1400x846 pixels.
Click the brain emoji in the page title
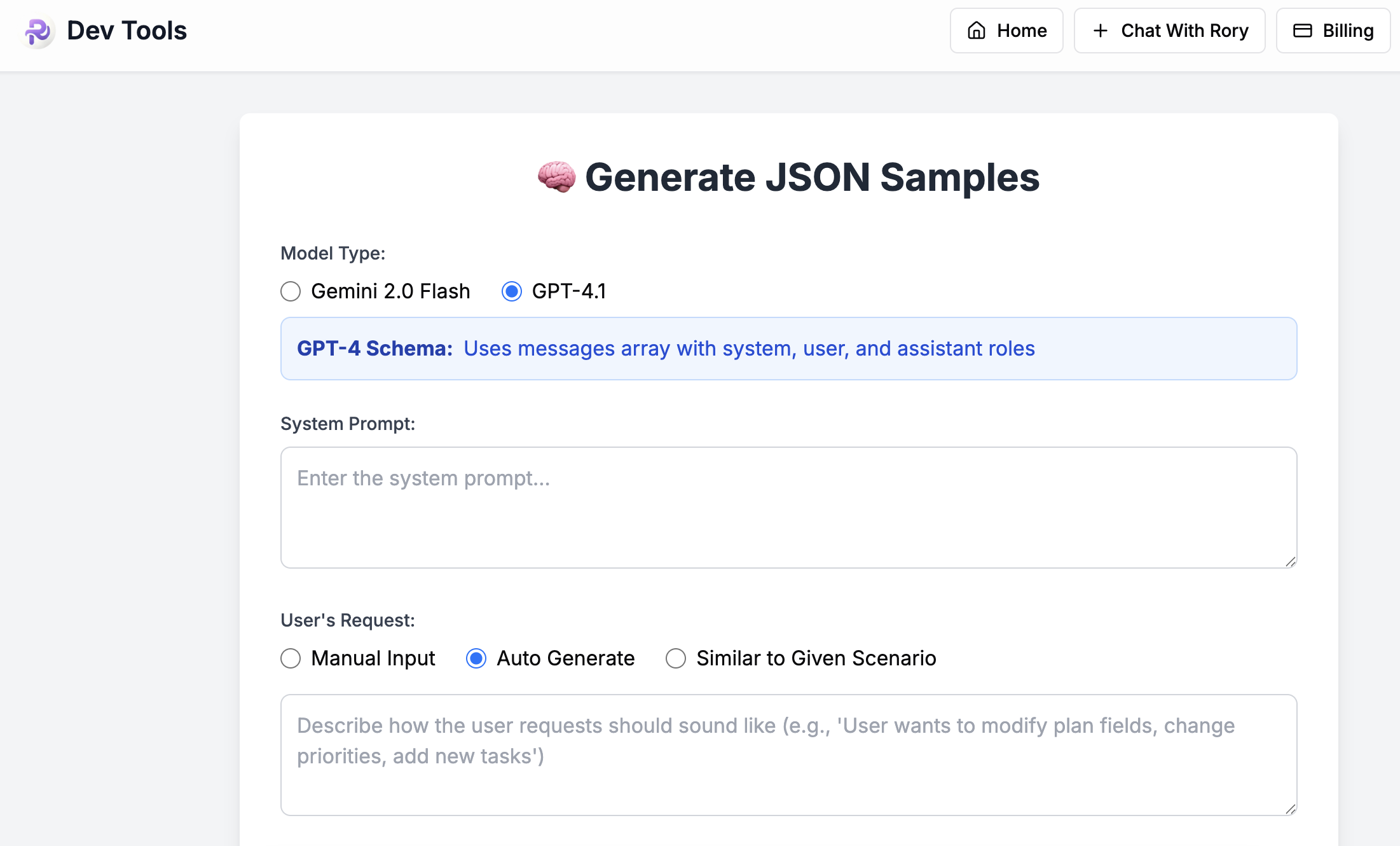click(x=556, y=177)
